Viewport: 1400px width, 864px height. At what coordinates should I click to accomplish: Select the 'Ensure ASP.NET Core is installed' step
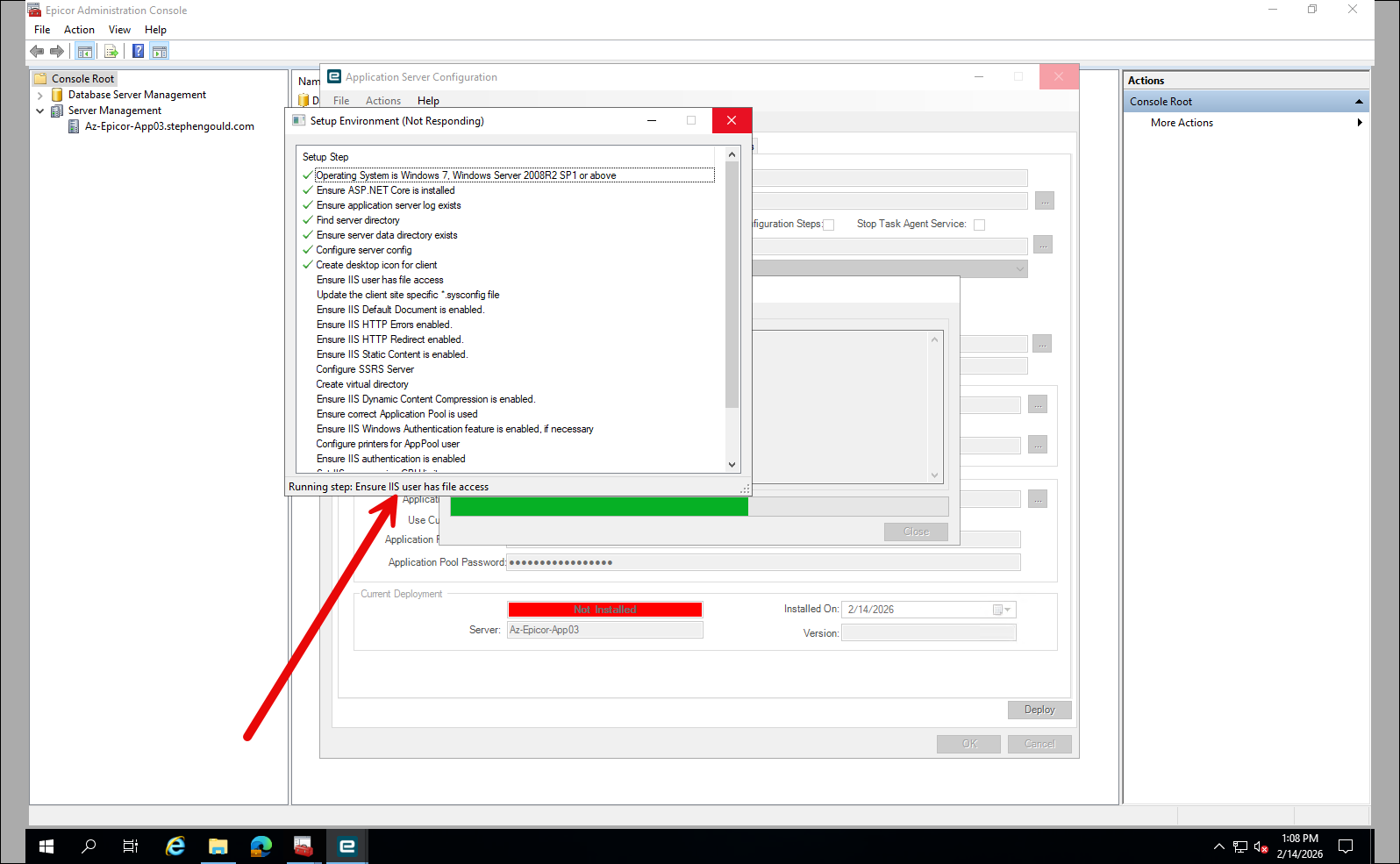(x=385, y=190)
